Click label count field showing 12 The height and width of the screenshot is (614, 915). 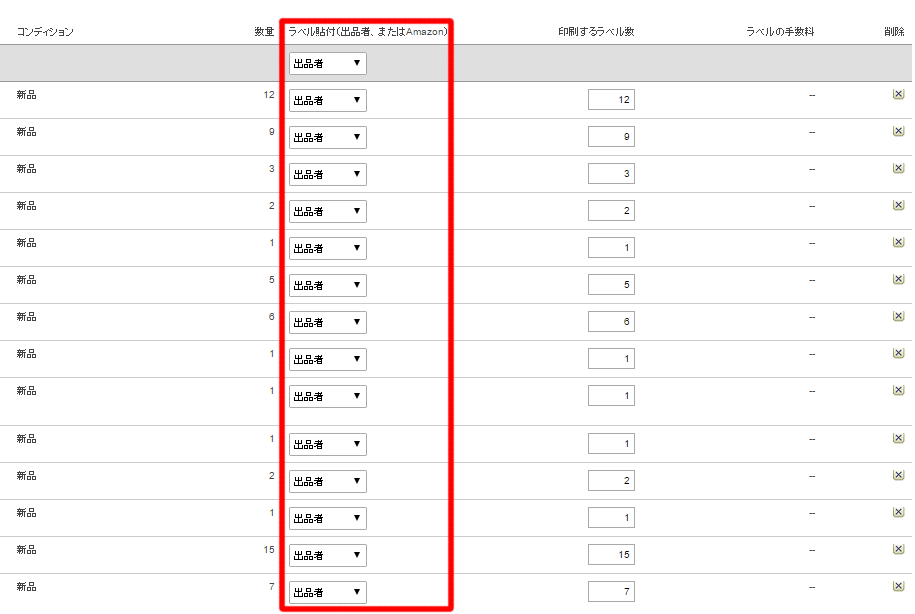611,99
